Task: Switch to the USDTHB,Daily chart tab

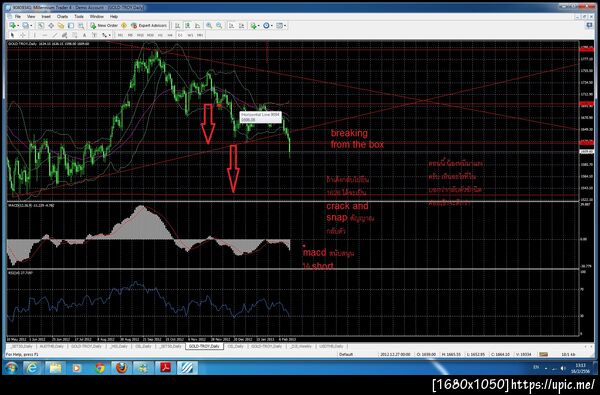Action: click(x=332, y=346)
